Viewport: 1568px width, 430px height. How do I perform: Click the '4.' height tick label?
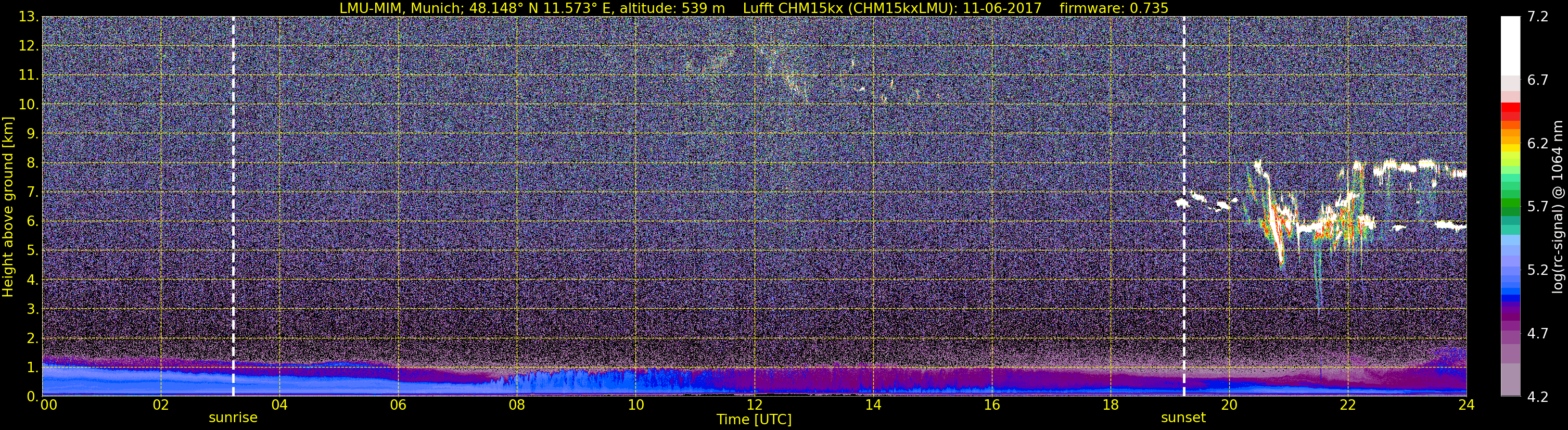(x=32, y=280)
